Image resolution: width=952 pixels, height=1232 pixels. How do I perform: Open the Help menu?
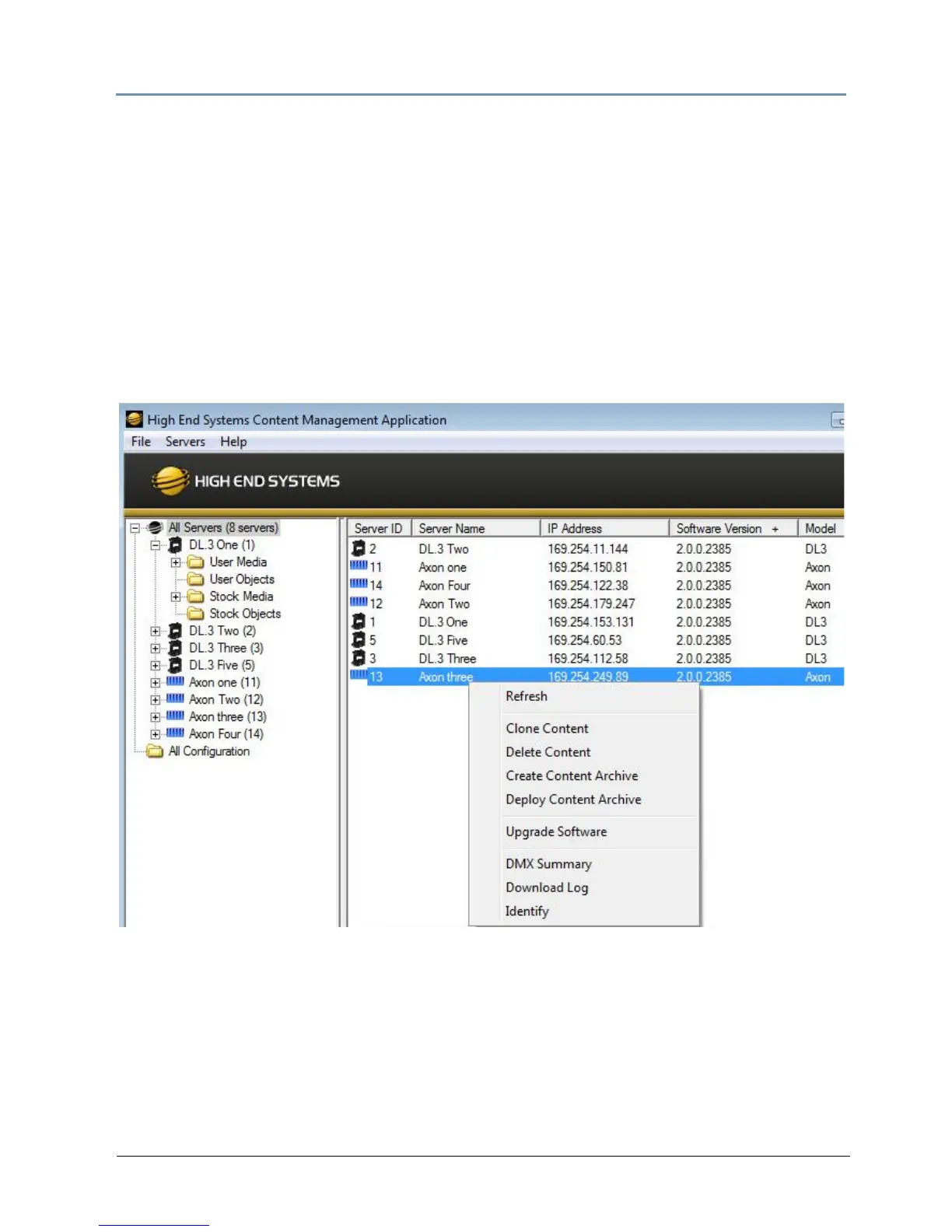(x=233, y=442)
